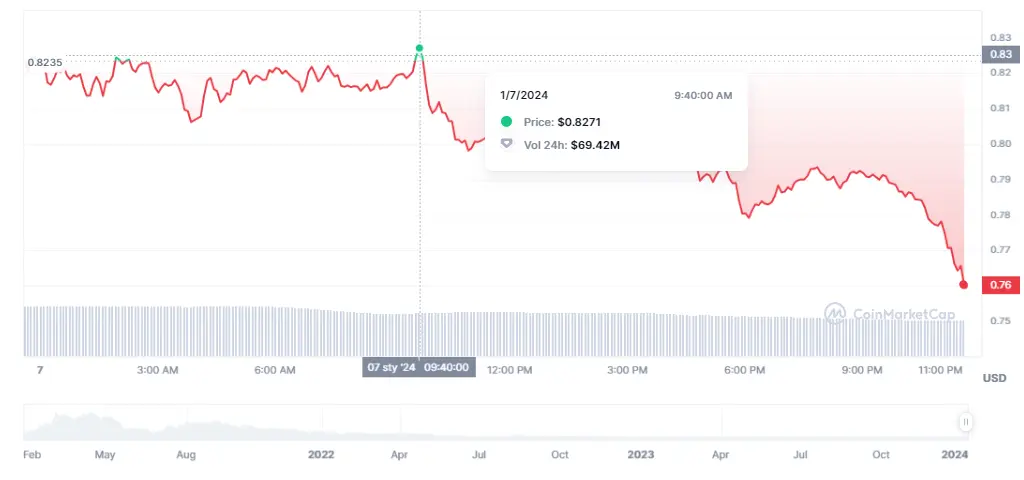Click the 3:00 AM time axis label

157,370
